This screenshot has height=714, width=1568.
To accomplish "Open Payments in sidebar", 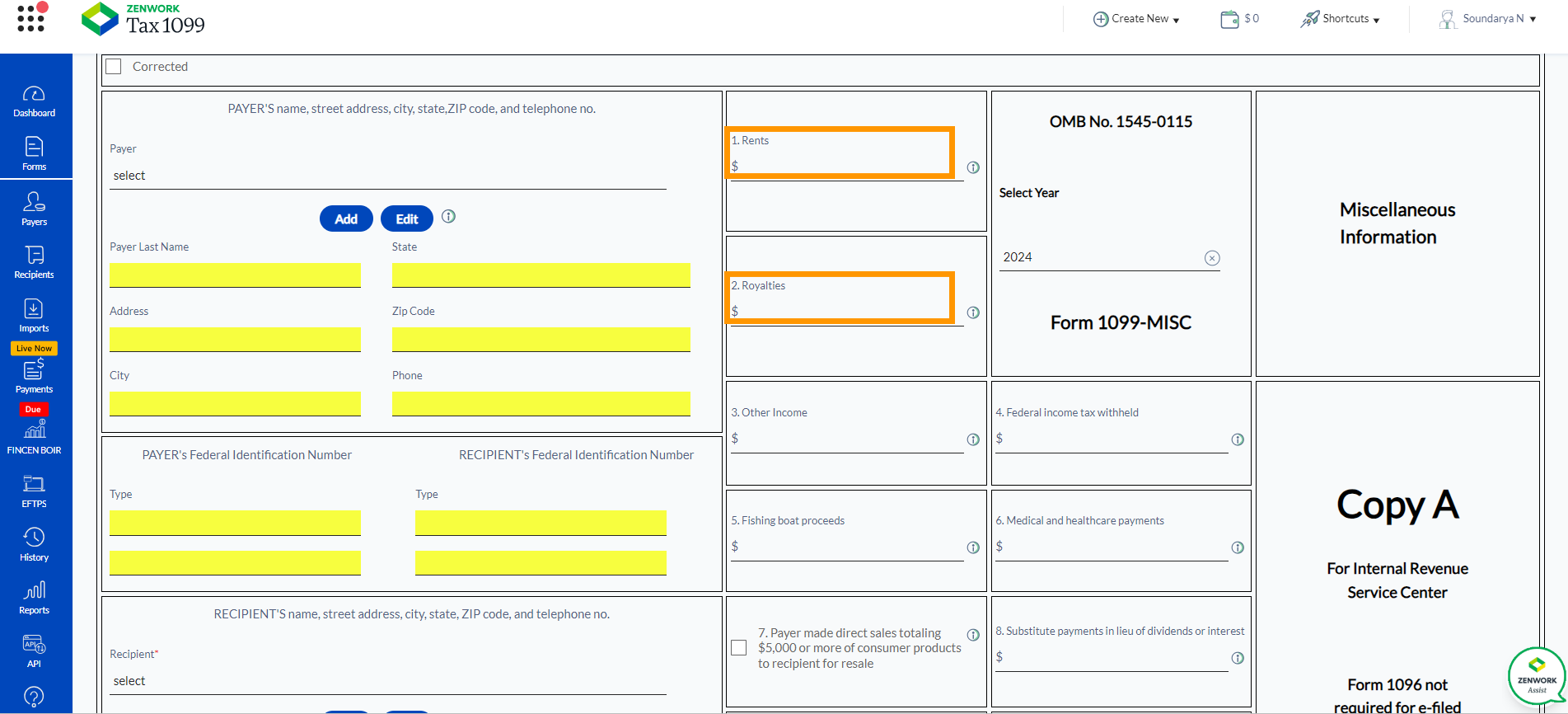I will 34,376.
